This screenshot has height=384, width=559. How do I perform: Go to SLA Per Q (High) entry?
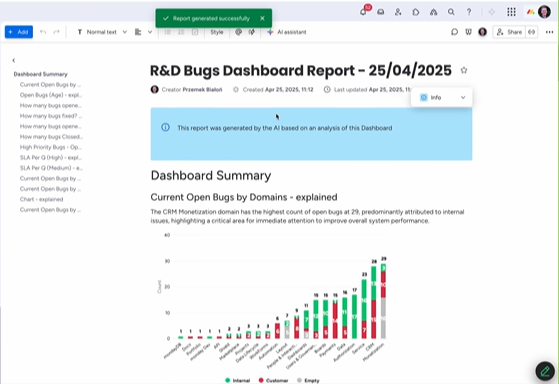click(51, 157)
